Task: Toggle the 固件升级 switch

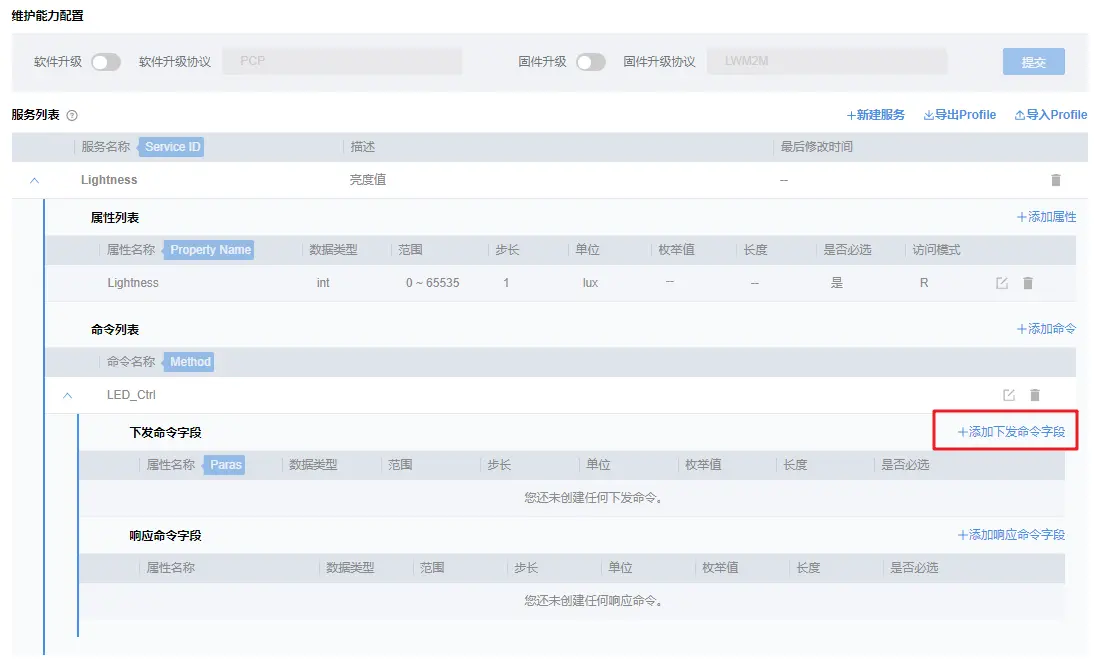Action: [591, 62]
